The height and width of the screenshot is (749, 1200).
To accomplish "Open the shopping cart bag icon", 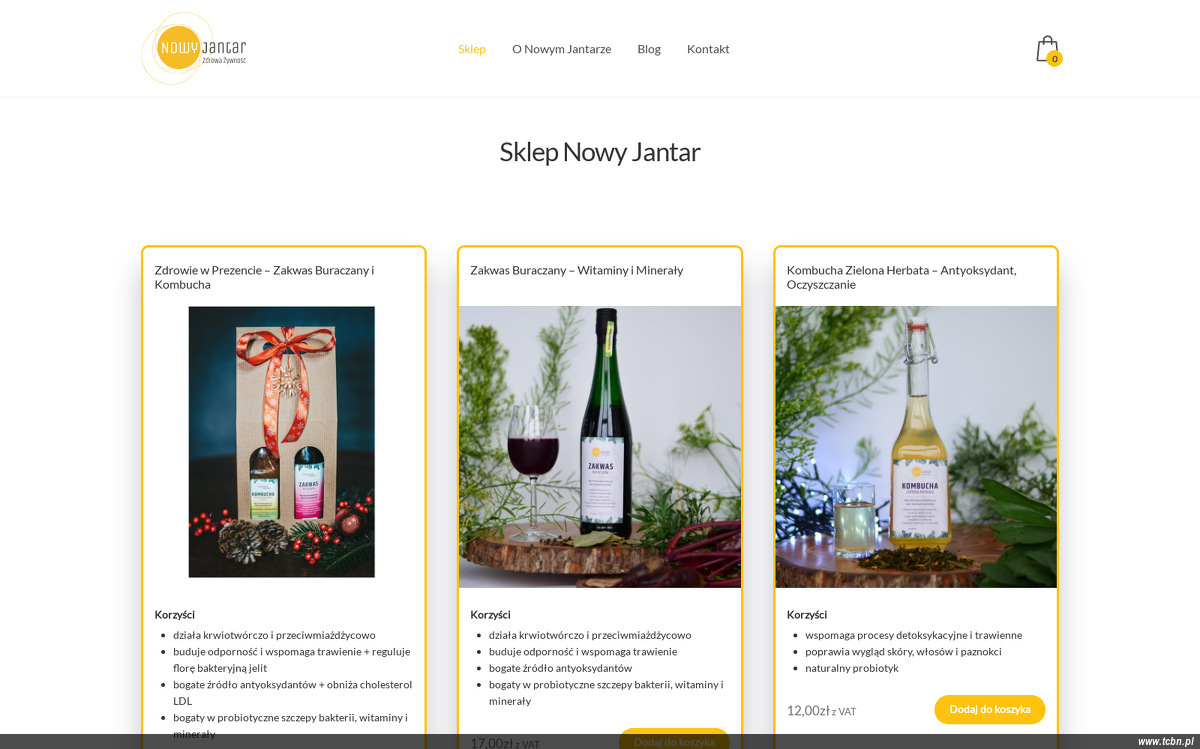I will (1046, 49).
